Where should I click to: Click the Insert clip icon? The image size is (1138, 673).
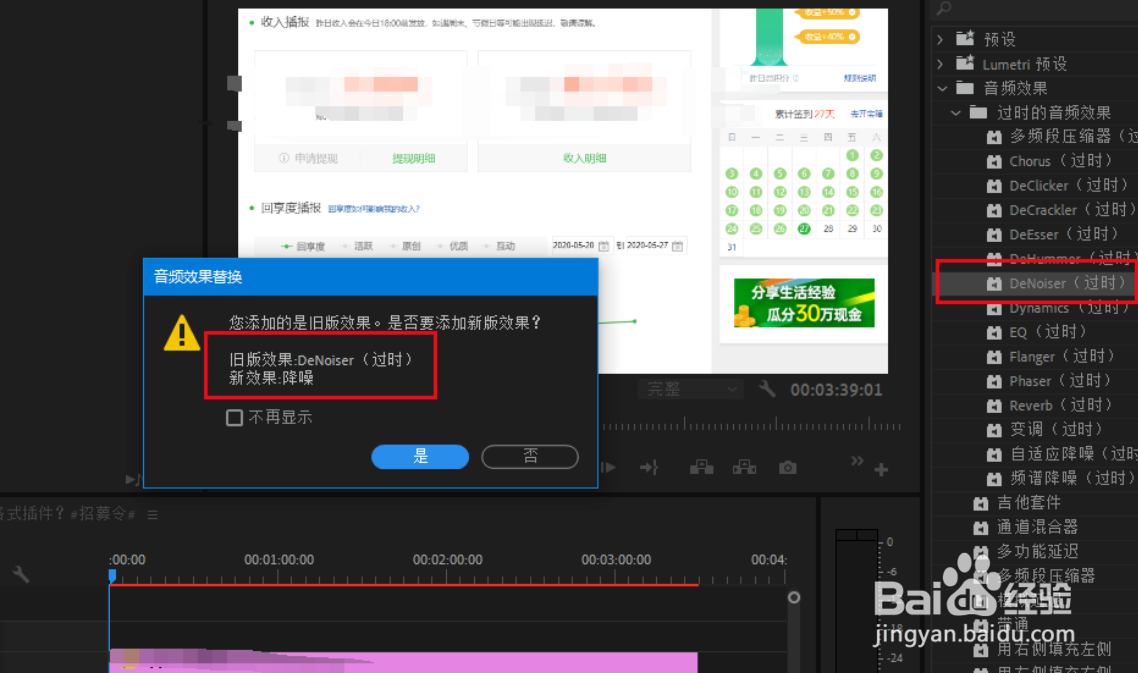(x=702, y=467)
